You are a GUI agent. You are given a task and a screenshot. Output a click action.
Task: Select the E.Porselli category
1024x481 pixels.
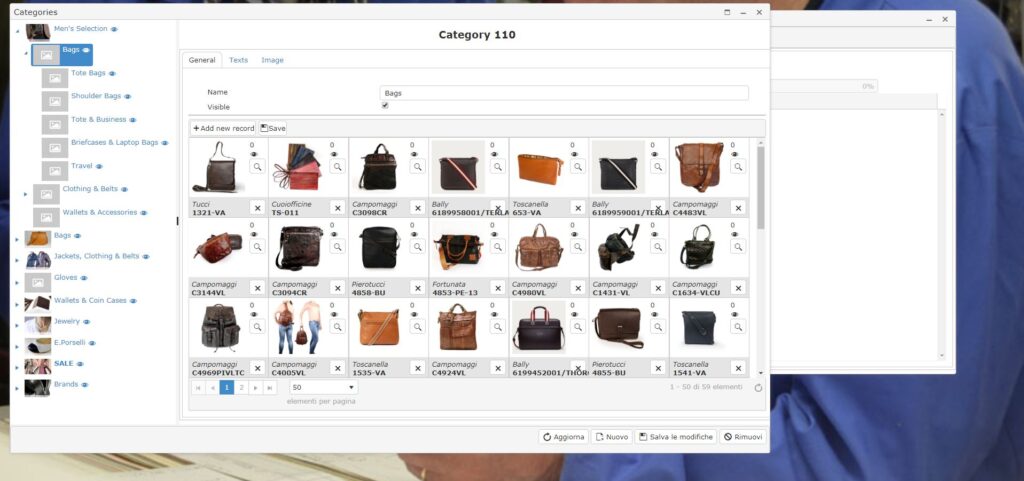point(71,342)
